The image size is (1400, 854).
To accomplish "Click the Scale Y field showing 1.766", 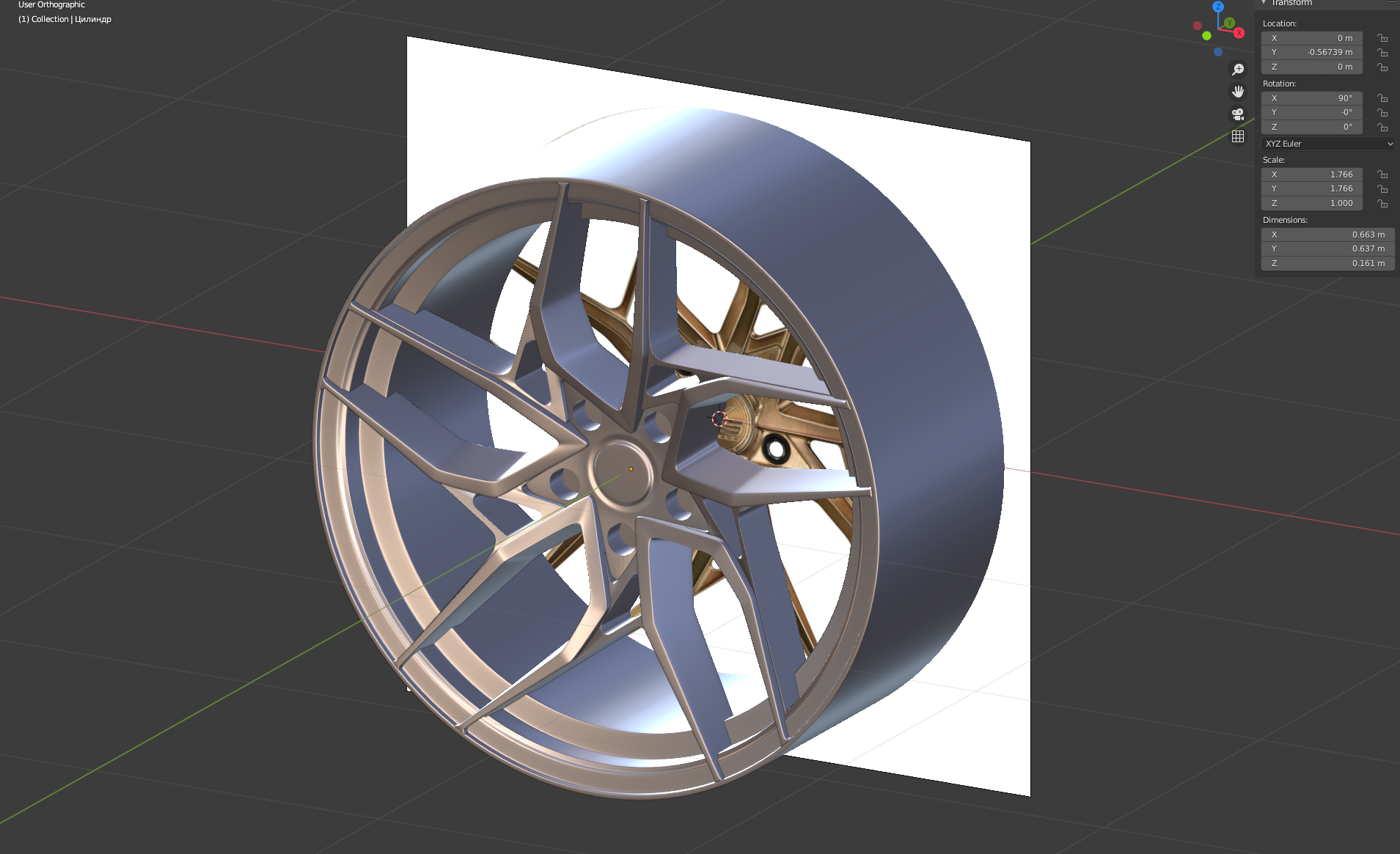I will click(1312, 189).
